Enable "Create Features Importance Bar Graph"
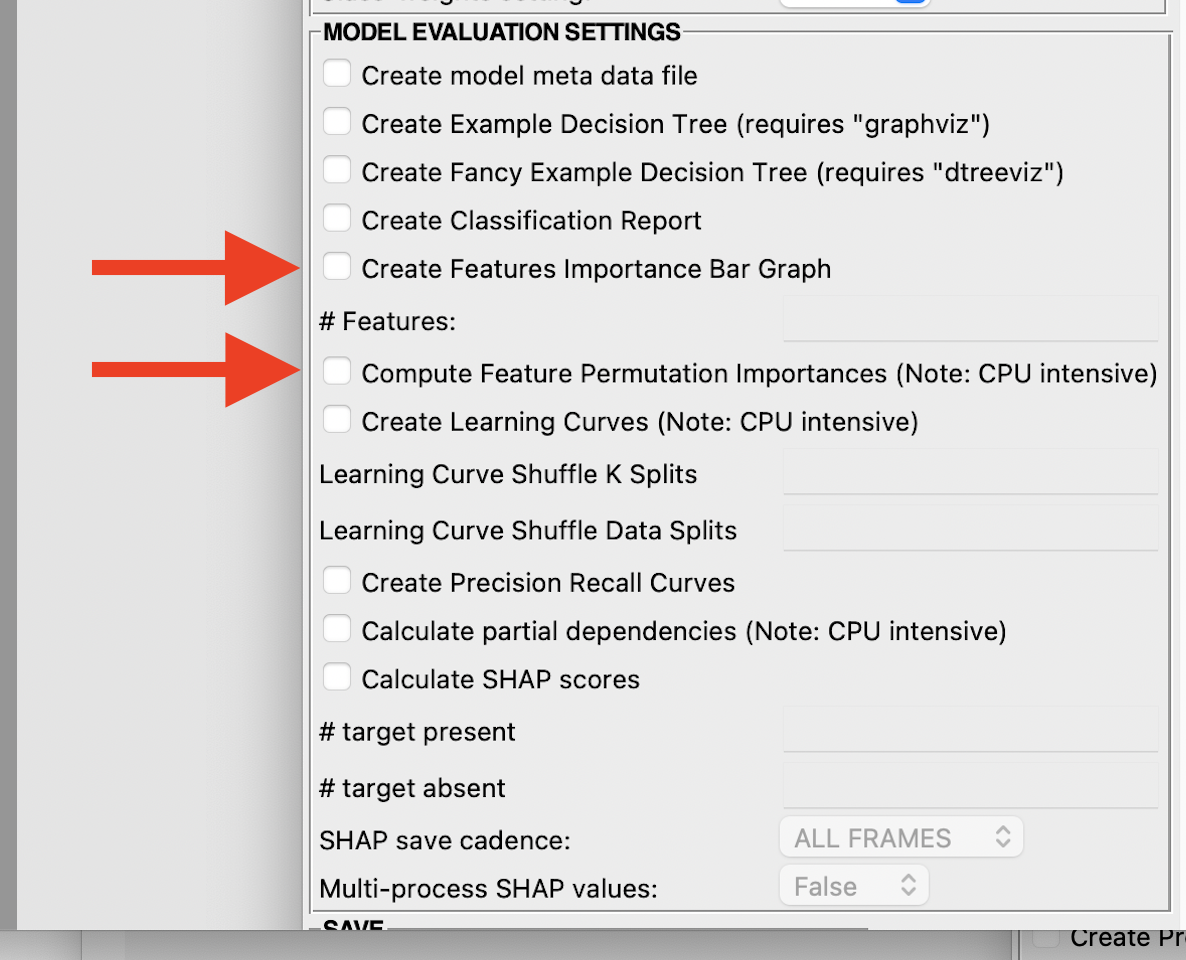This screenshot has height=960, width=1186. tap(337, 266)
